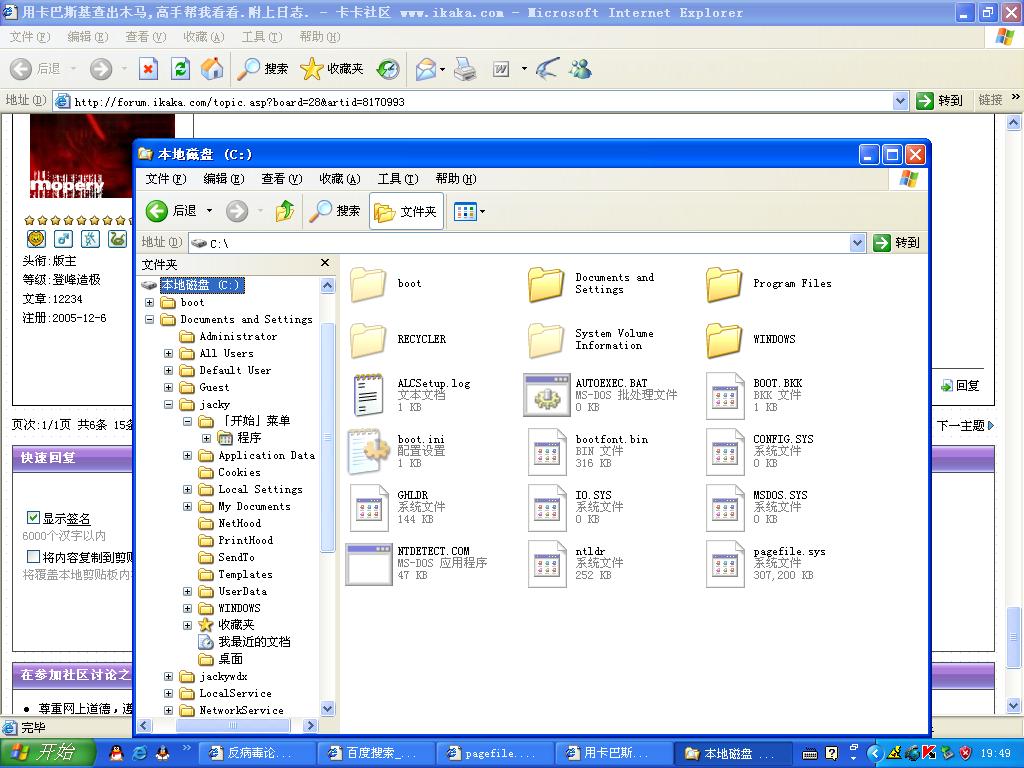Toggle the 显示签名 checkbox
The width and height of the screenshot is (1024, 768).
(x=34, y=518)
